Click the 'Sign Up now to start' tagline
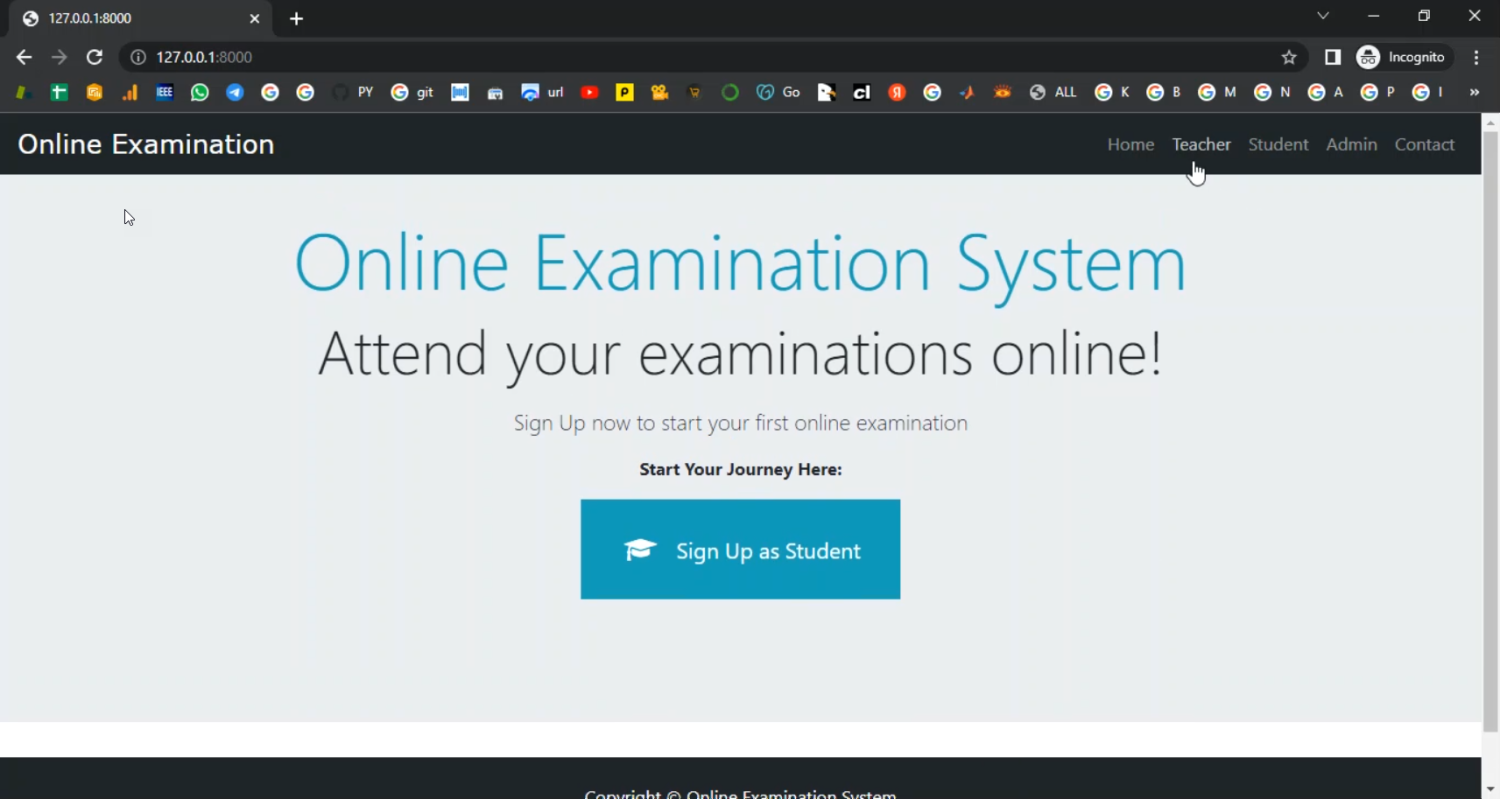The height and width of the screenshot is (799, 1500). [741, 423]
